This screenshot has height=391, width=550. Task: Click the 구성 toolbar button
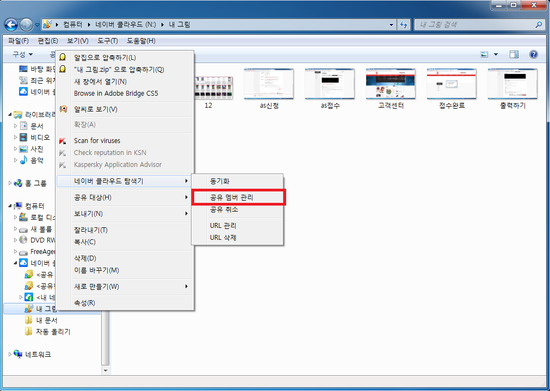click(22, 54)
